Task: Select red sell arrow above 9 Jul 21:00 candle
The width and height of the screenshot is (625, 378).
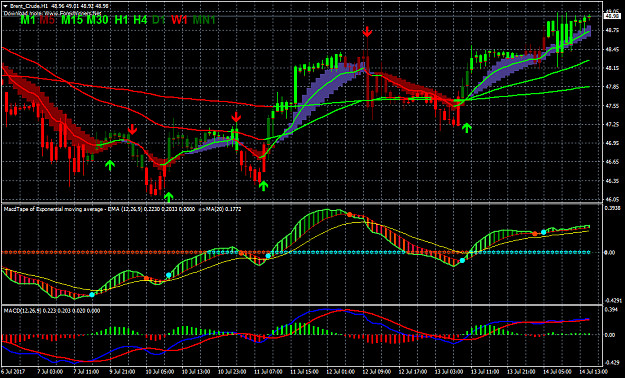Action: point(132,129)
